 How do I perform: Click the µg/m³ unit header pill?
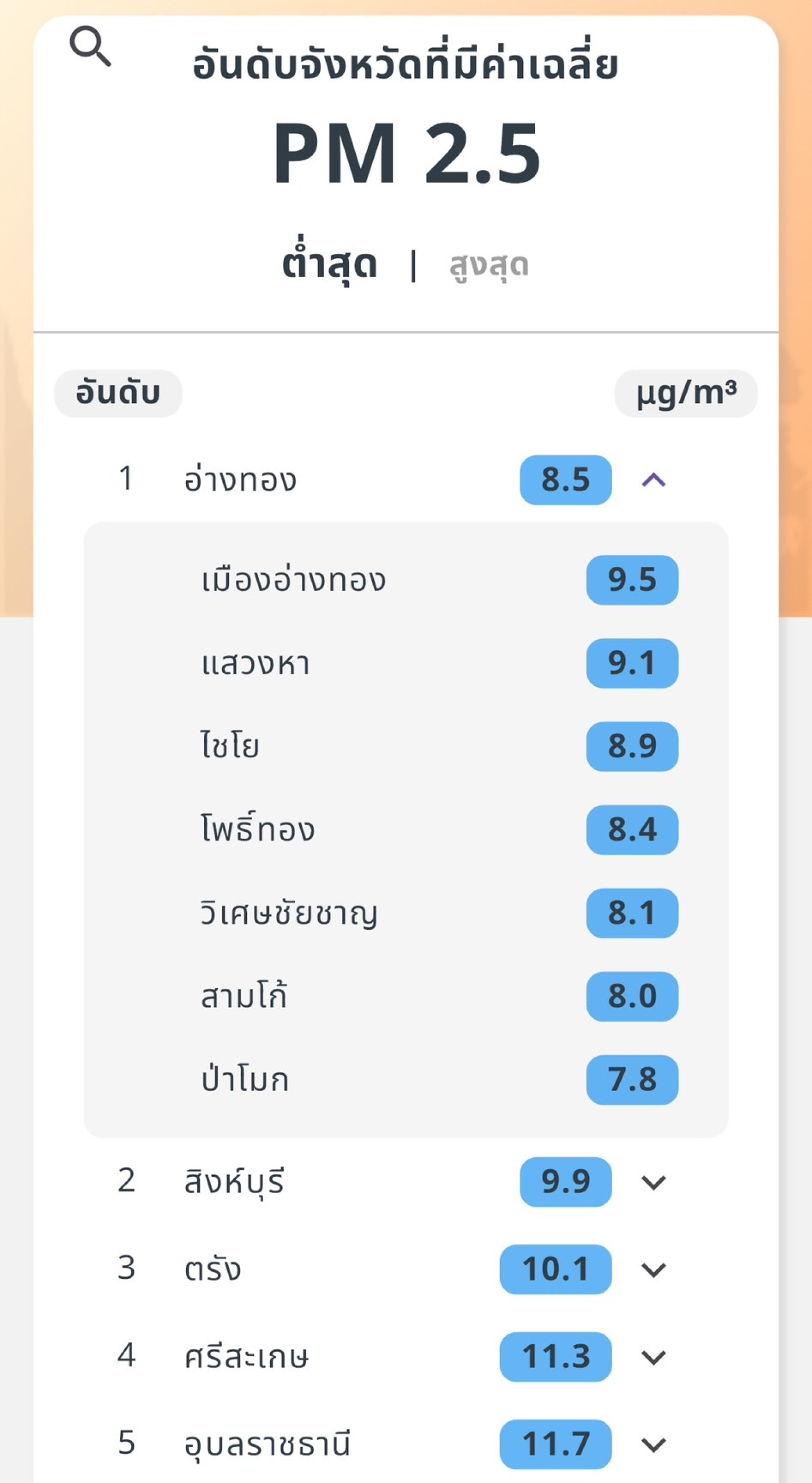tap(686, 393)
